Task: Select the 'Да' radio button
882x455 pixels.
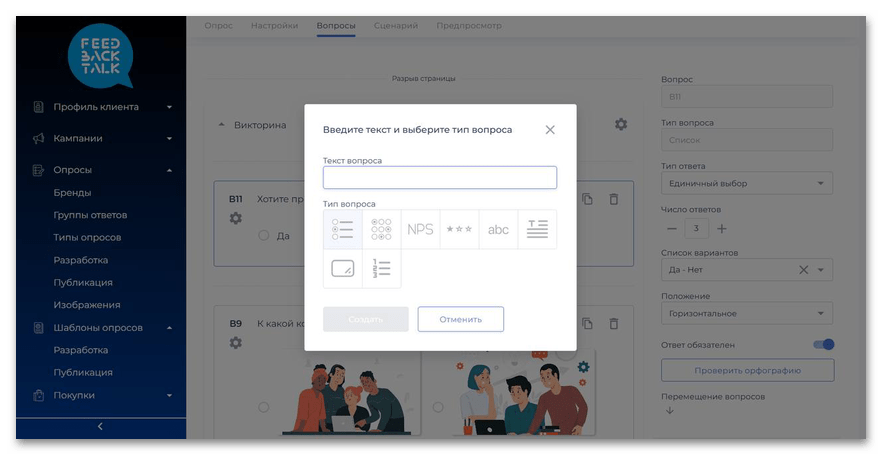Action: [264, 236]
